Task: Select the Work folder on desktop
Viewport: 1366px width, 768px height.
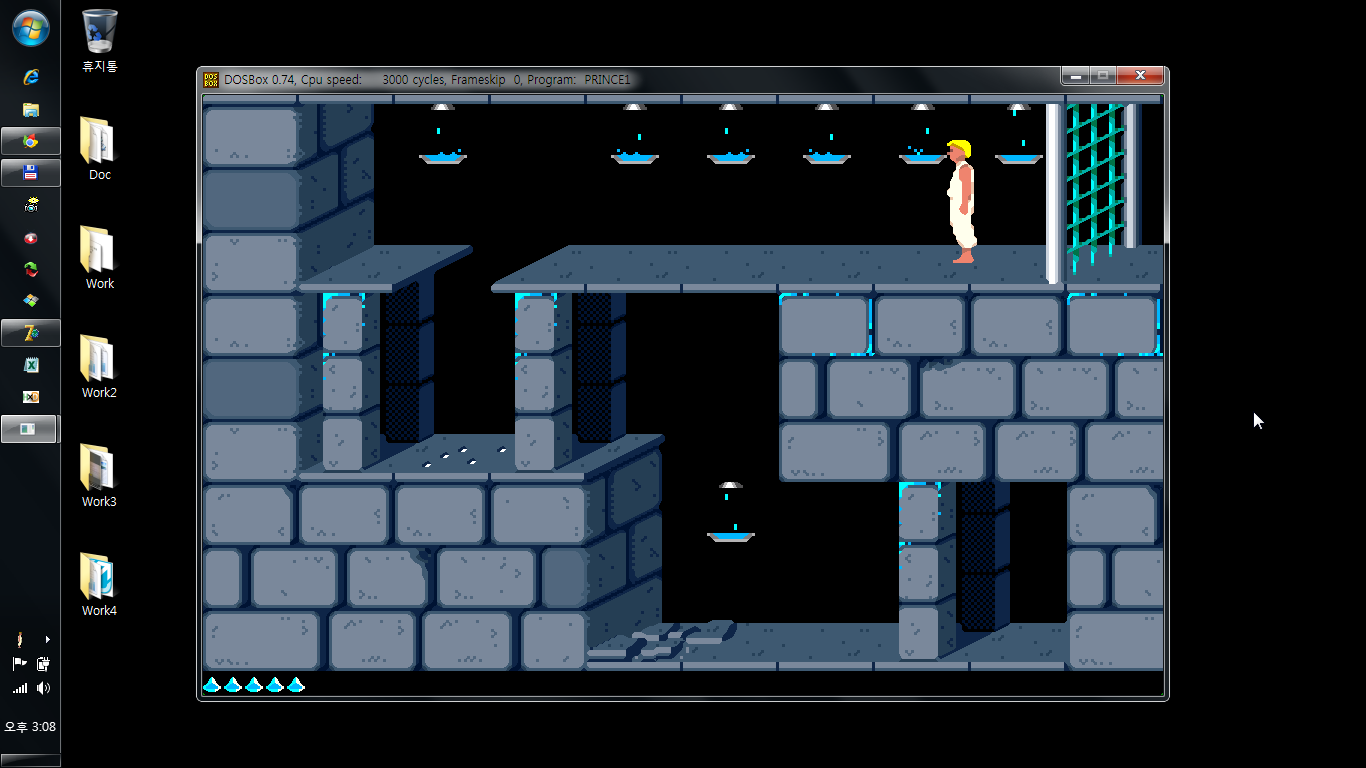Action: 99,257
